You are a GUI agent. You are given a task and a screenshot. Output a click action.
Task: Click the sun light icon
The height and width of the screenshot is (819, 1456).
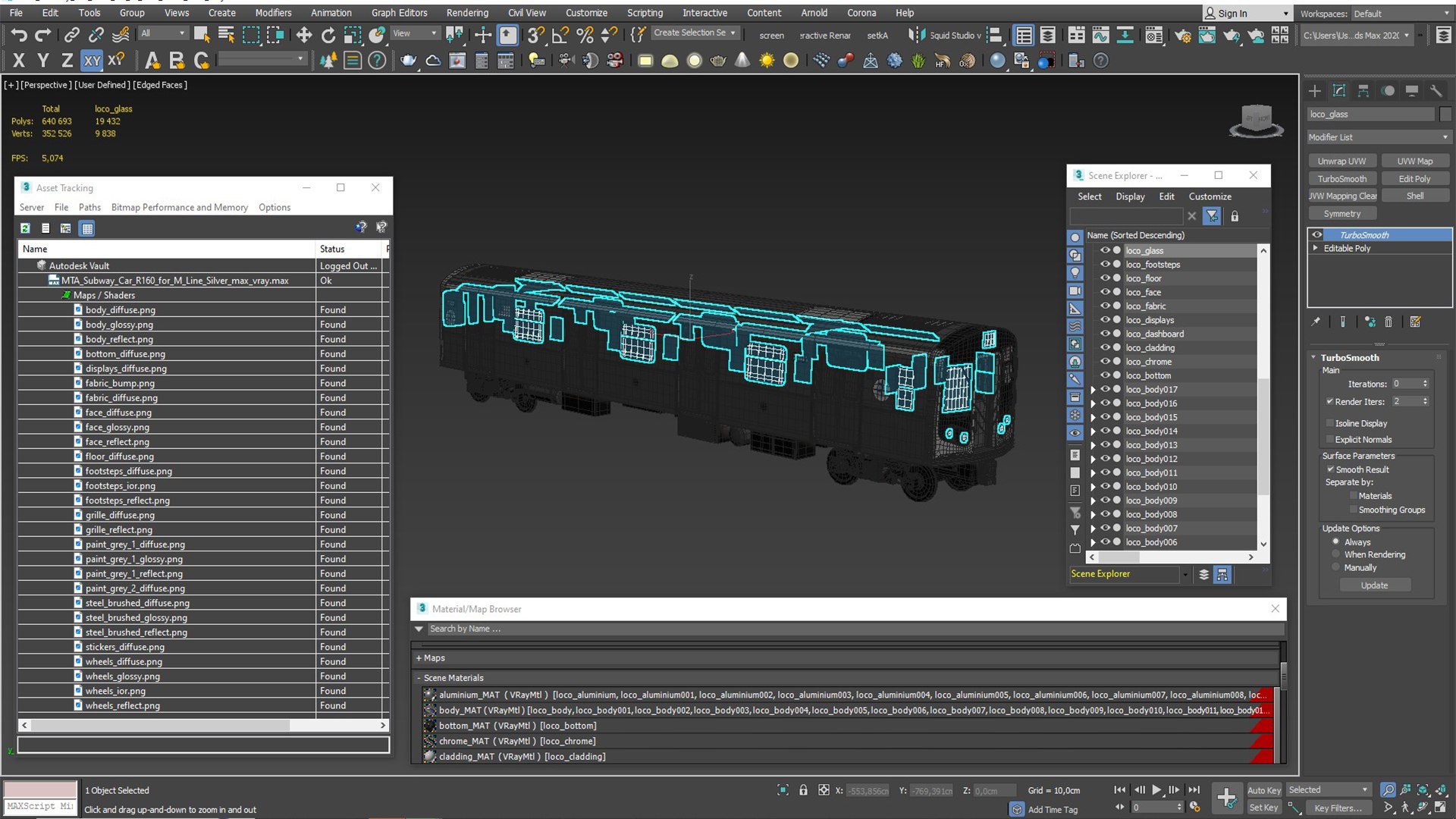click(x=767, y=61)
